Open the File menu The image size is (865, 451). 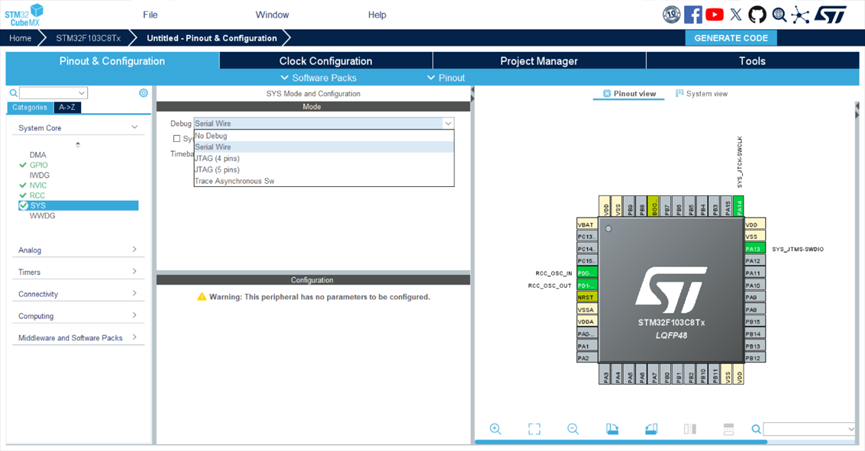[150, 15]
